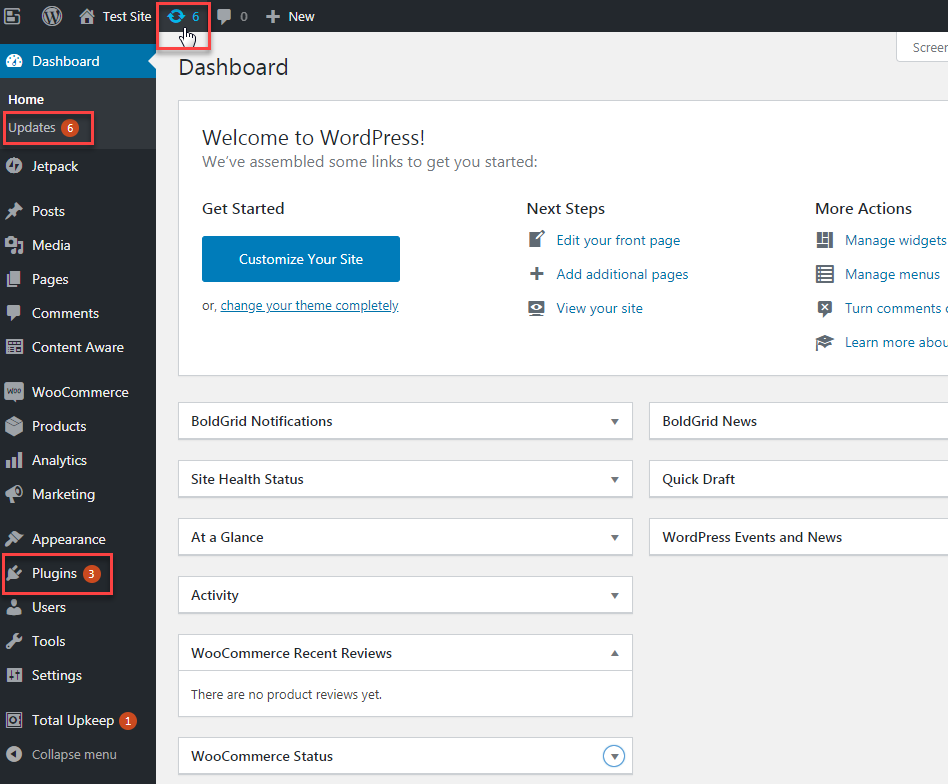Open the WooCommerce sidebar menu

click(x=79, y=392)
